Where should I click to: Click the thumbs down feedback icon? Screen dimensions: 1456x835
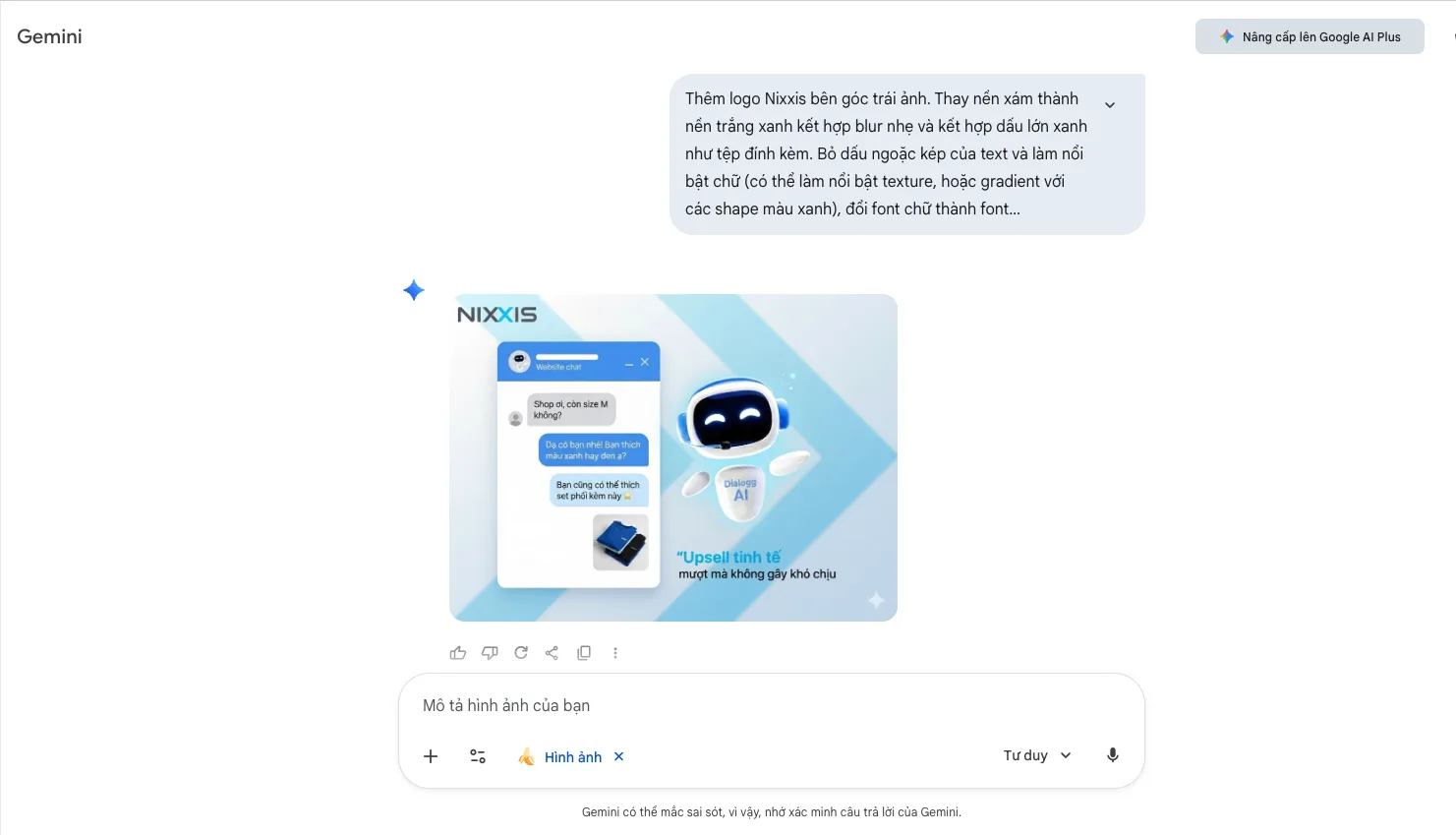click(490, 653)
